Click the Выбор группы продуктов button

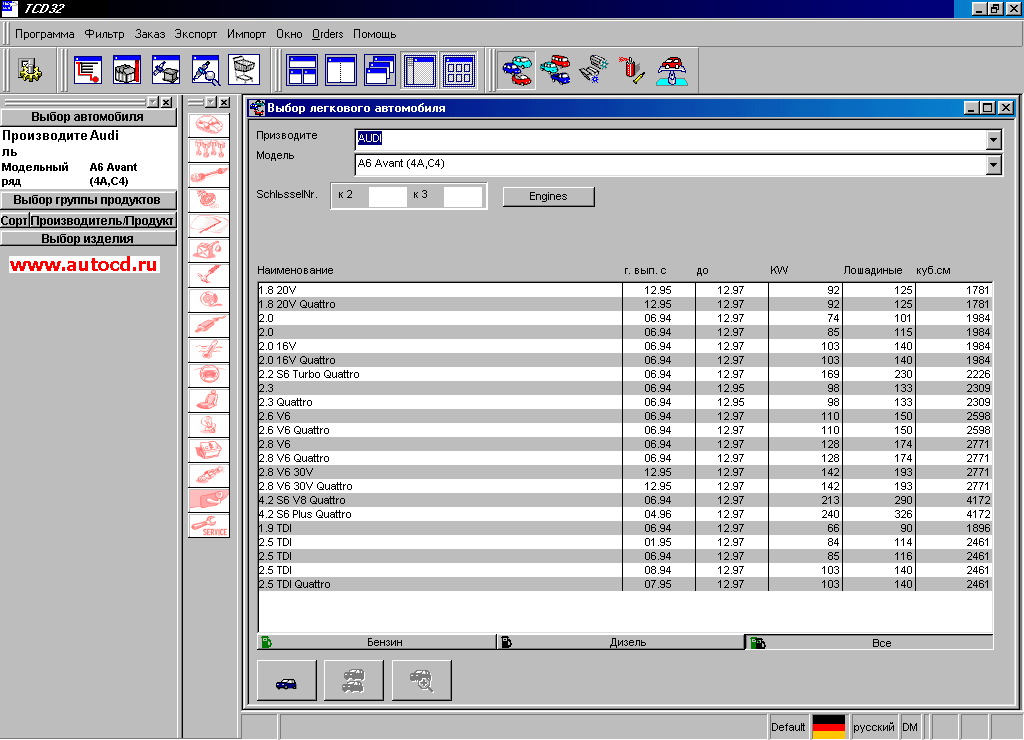(x=88, y=200)
